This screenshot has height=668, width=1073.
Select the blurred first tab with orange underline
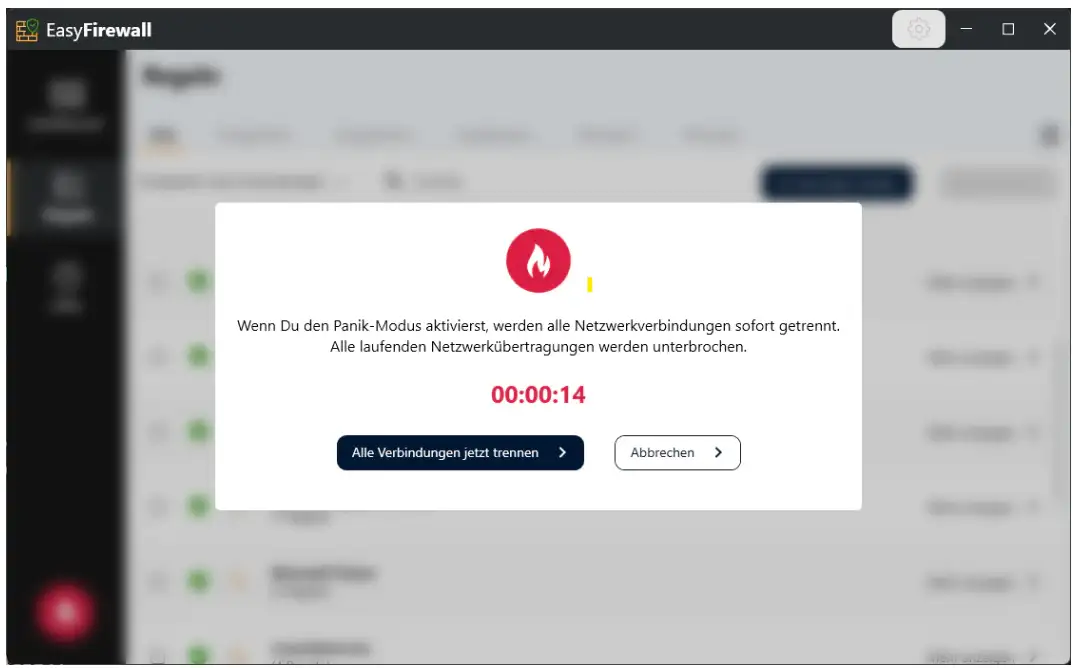(x=162, y=136)
